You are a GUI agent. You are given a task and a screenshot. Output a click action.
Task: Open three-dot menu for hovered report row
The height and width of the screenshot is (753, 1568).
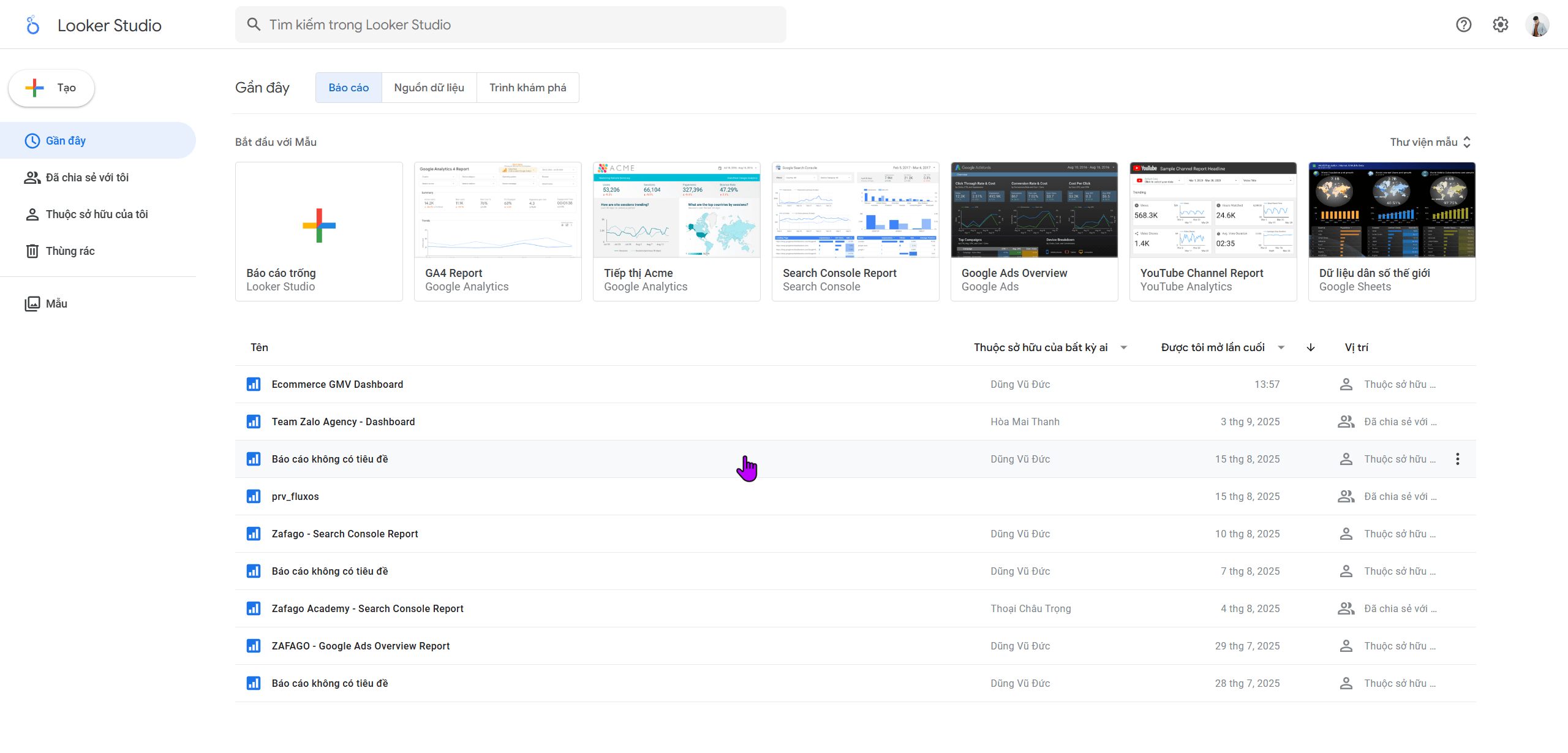pos(1457,459)
